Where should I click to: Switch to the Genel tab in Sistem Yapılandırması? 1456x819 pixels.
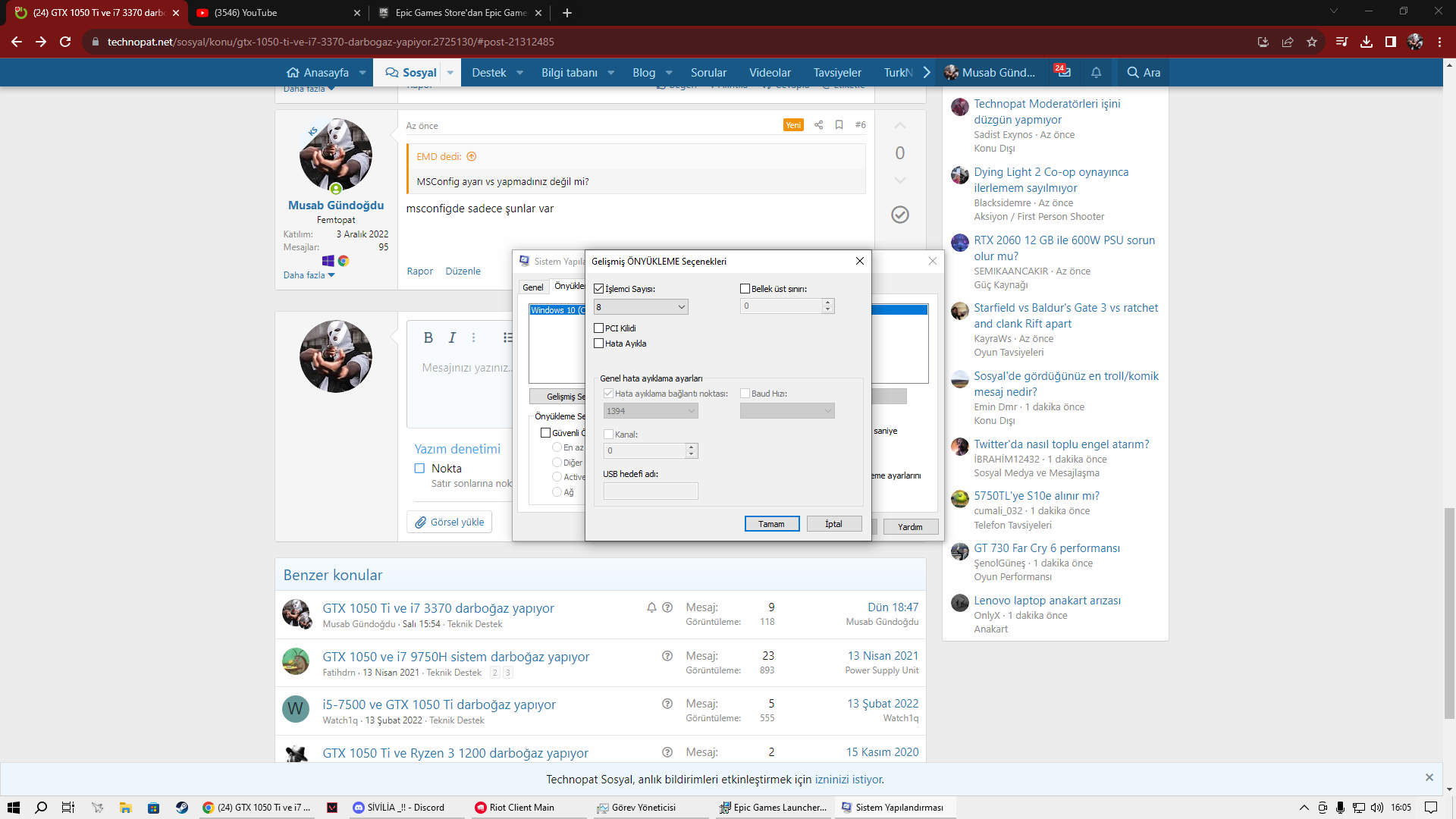(533, 287)
